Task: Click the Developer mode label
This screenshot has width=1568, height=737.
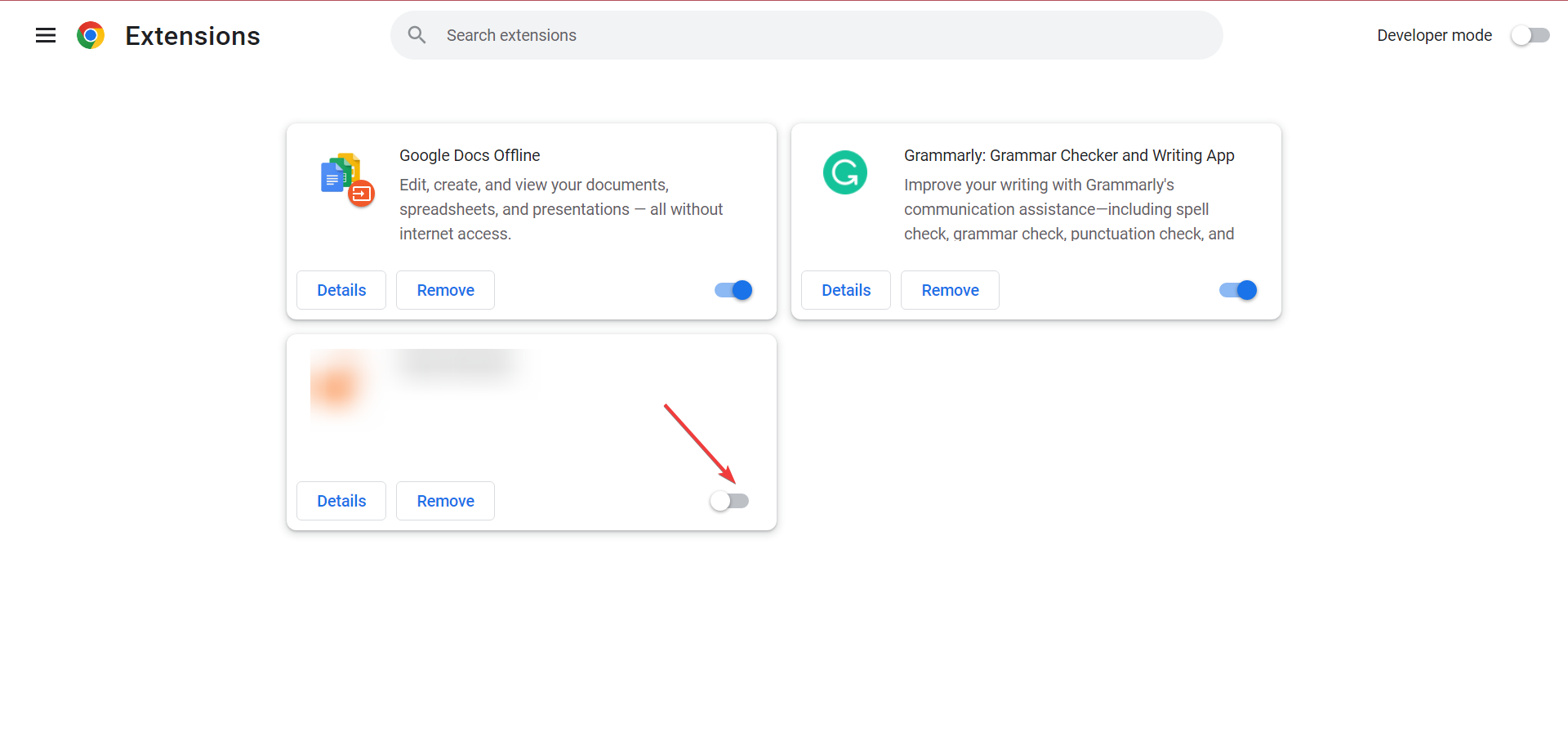Action: [1434, 35]
